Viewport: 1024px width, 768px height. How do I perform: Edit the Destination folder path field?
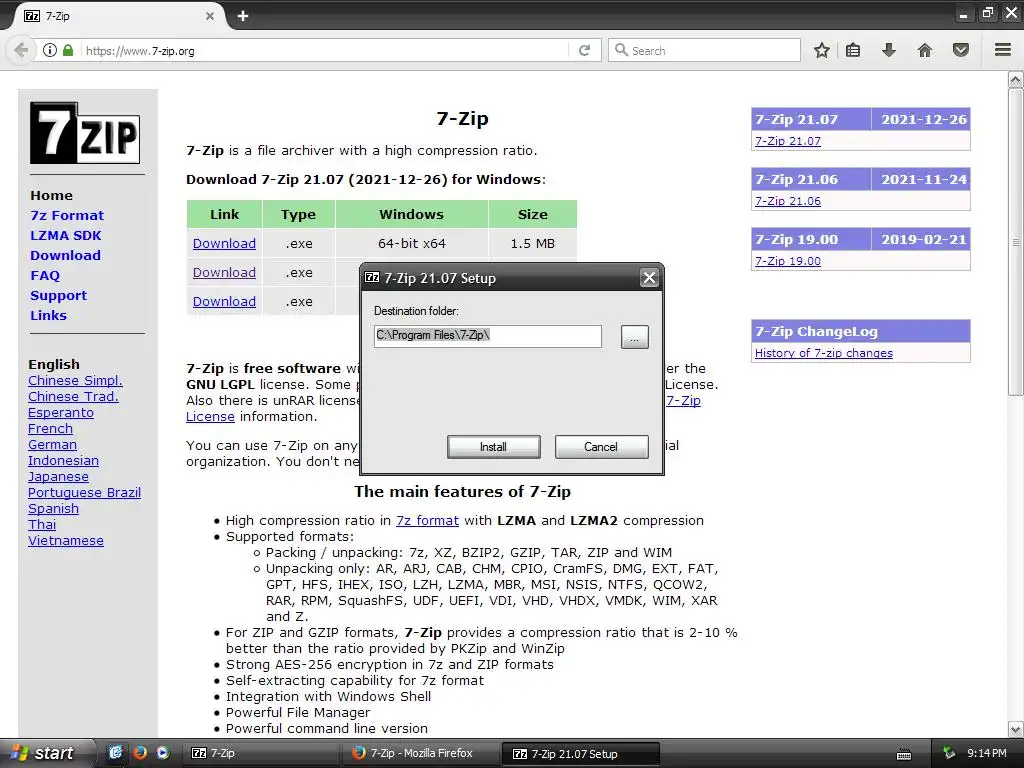pos(488,336)
